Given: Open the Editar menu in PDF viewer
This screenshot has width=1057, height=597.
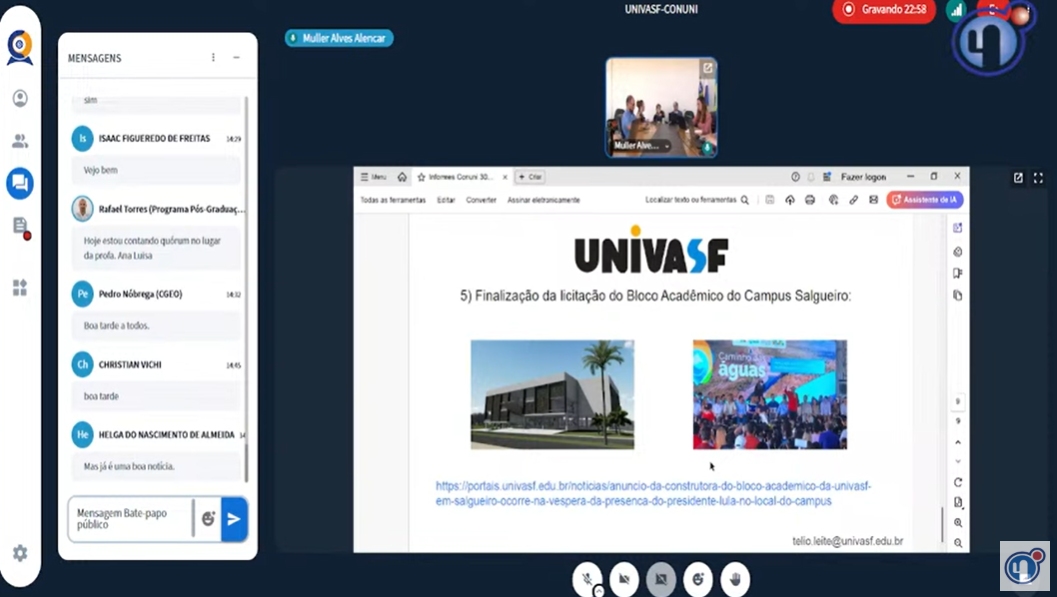Looking at the screenshot, I should [445, 200].
